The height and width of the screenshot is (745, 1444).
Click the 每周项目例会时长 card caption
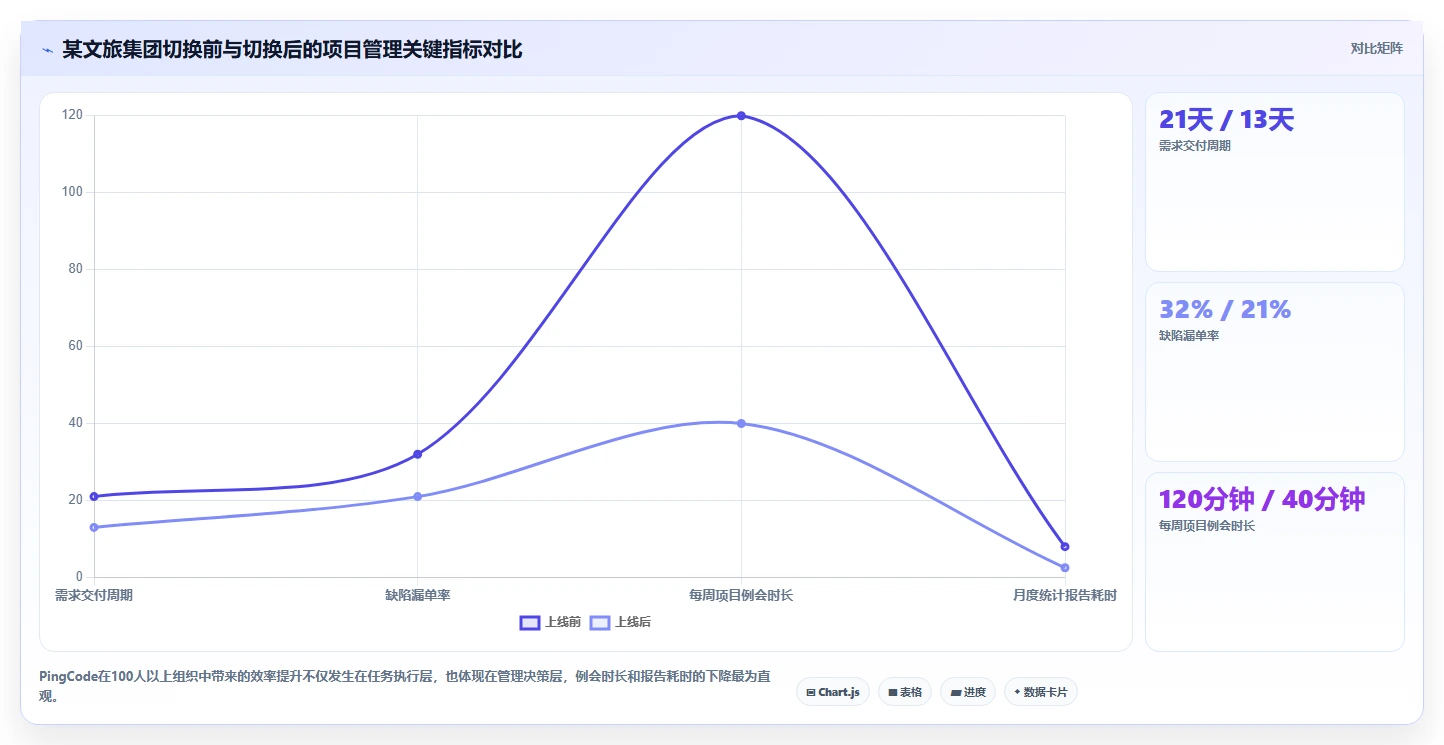1207,526
